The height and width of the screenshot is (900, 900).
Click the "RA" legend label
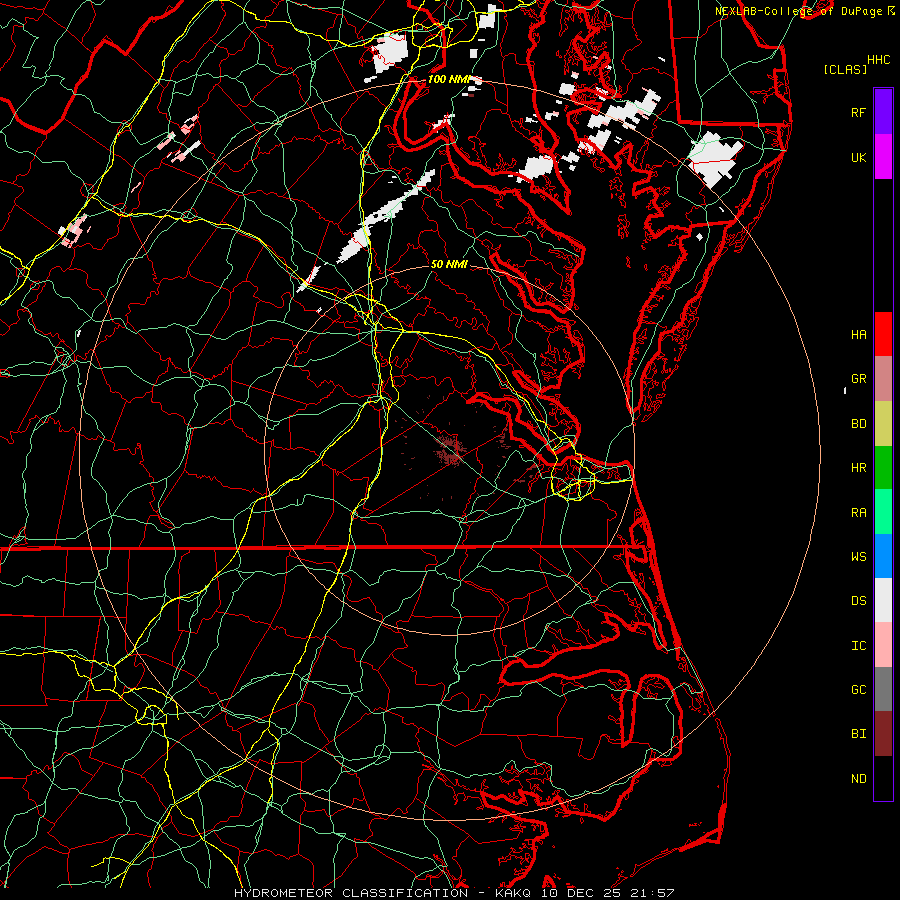pyautogui.click(x=858, y=513)
